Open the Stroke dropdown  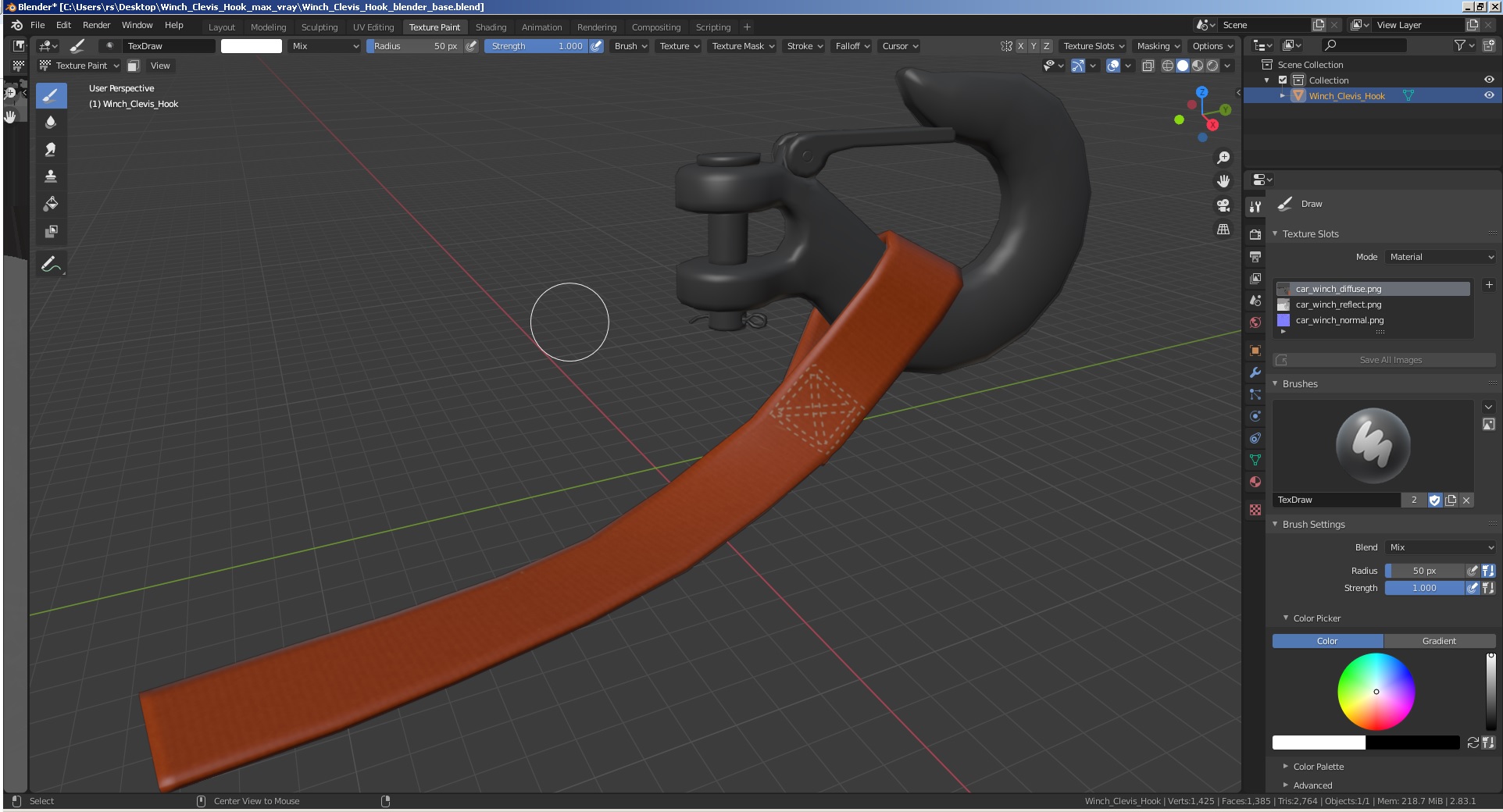click(x=805, y=46)
